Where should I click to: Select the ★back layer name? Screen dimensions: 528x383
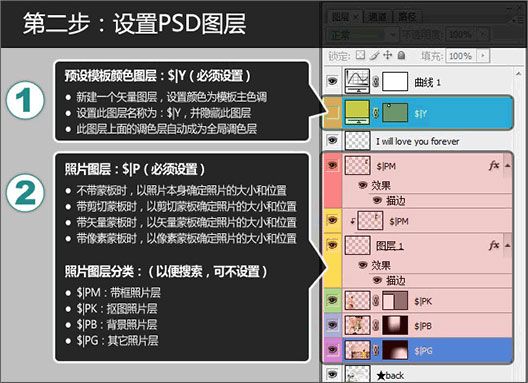click(390, 375)
